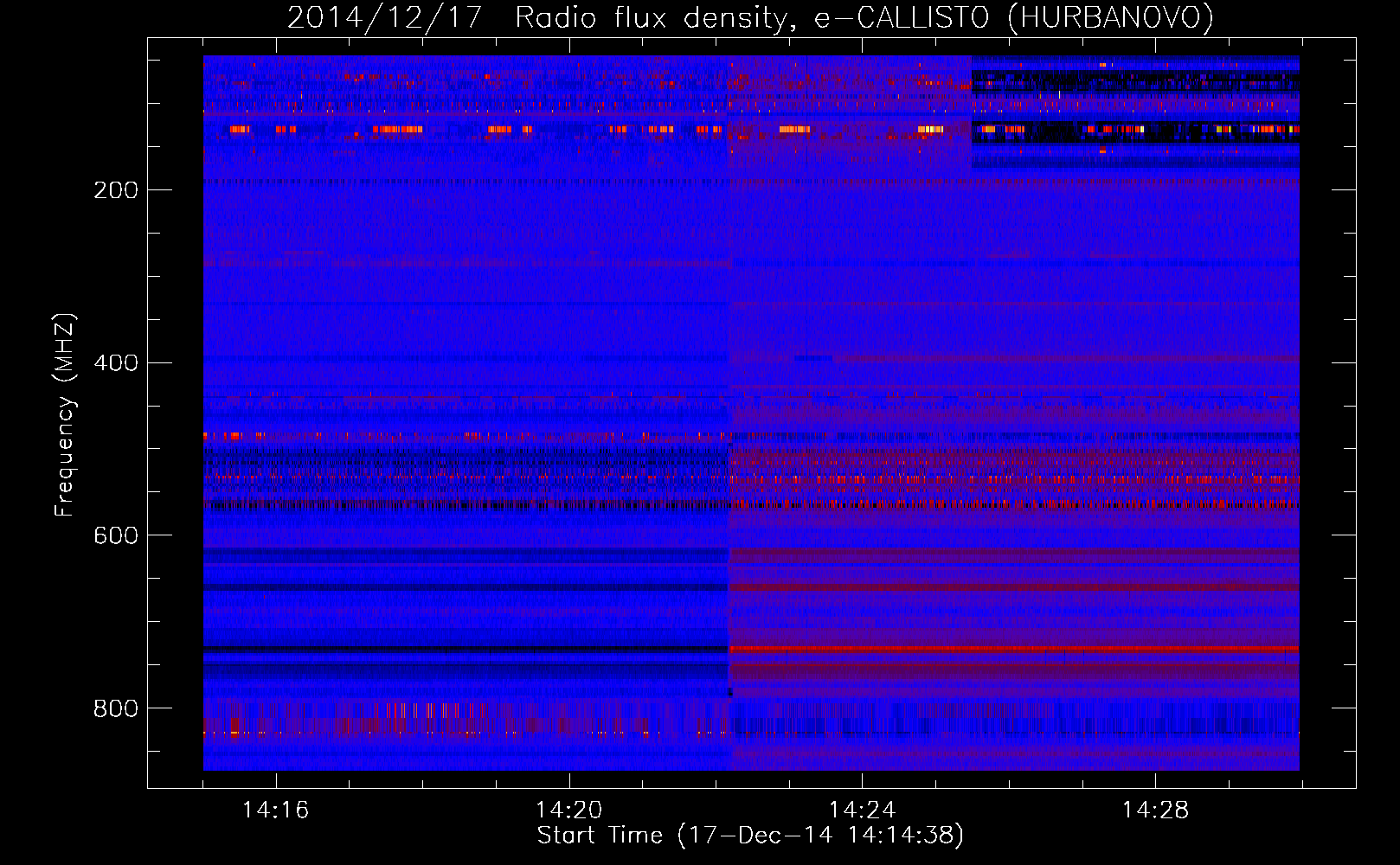1400x865 pixels.
Task: Click the 400 MHz frequency tick label
Action: pos(116,363)
